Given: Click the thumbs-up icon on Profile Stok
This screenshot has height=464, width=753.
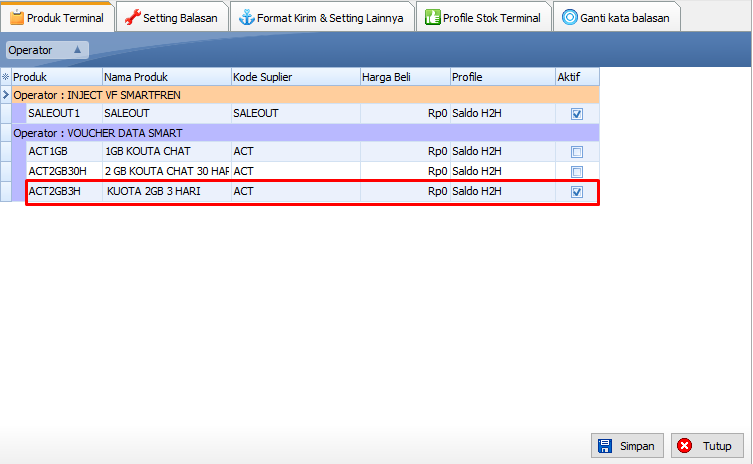Looking at the screenshot, I should [433, 18].
